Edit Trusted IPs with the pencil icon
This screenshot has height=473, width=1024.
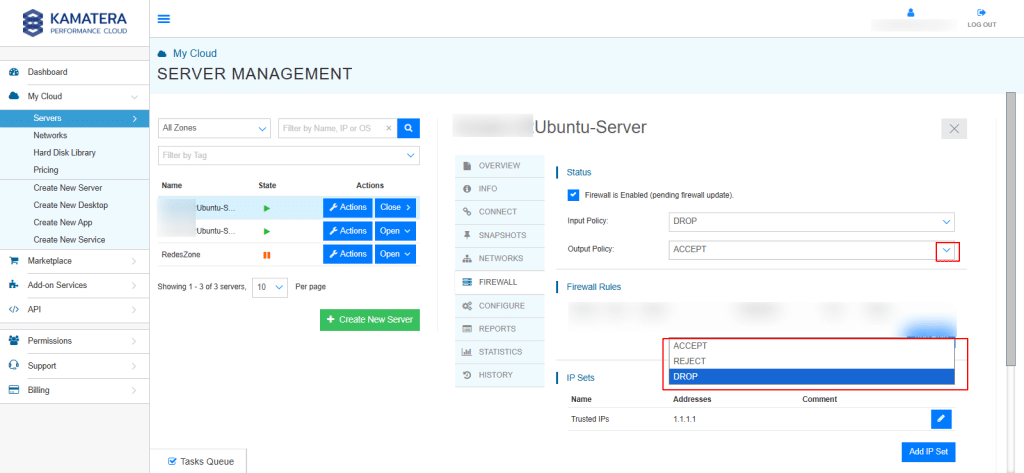point(941,419)
